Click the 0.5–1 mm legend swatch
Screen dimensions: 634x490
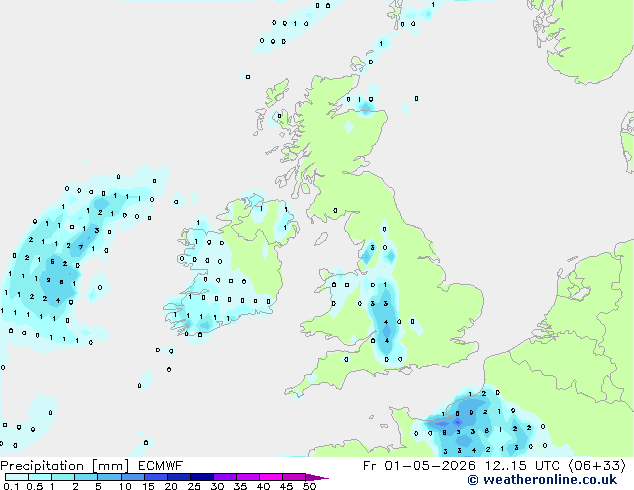pos(40,477)
